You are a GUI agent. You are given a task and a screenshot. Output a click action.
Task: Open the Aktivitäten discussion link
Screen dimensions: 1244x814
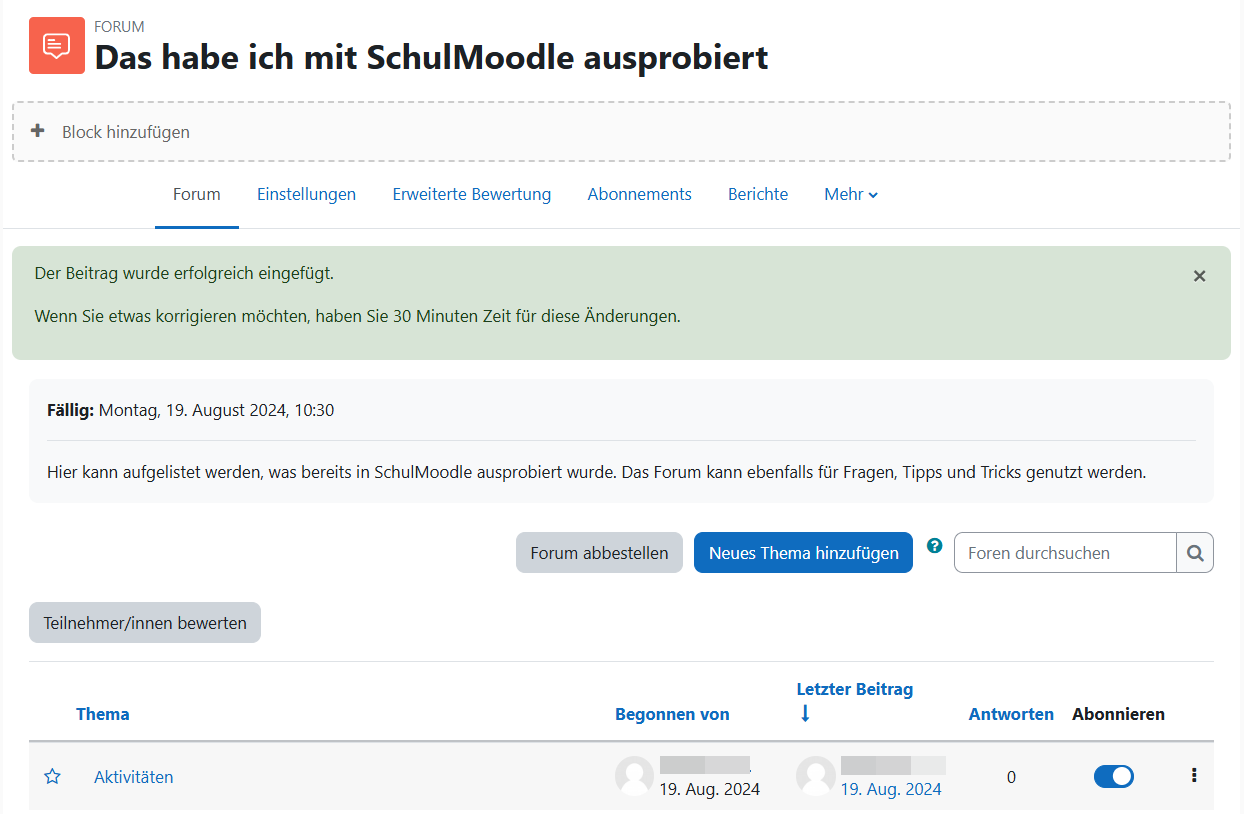click(134, 777)
